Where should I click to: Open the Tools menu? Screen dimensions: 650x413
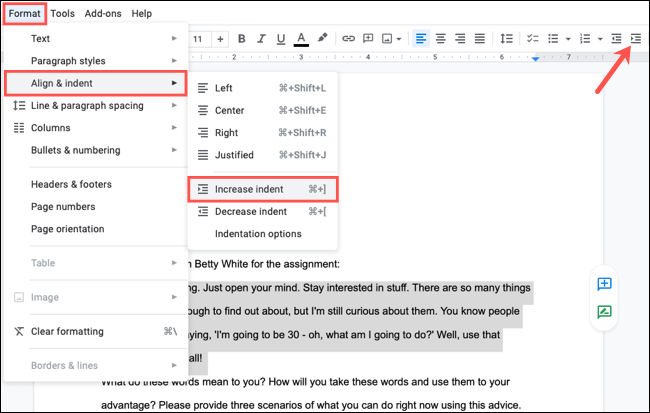tap(63, 13)
